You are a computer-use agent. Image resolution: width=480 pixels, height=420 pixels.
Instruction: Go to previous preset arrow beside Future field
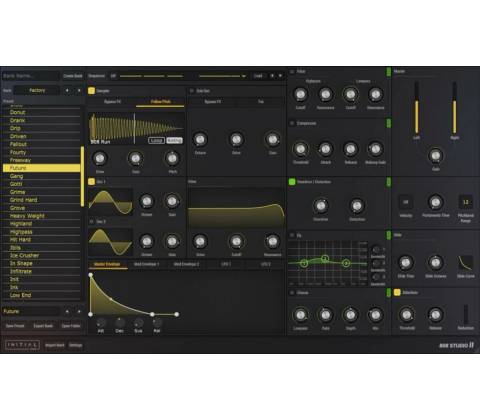tap(67, 311)
